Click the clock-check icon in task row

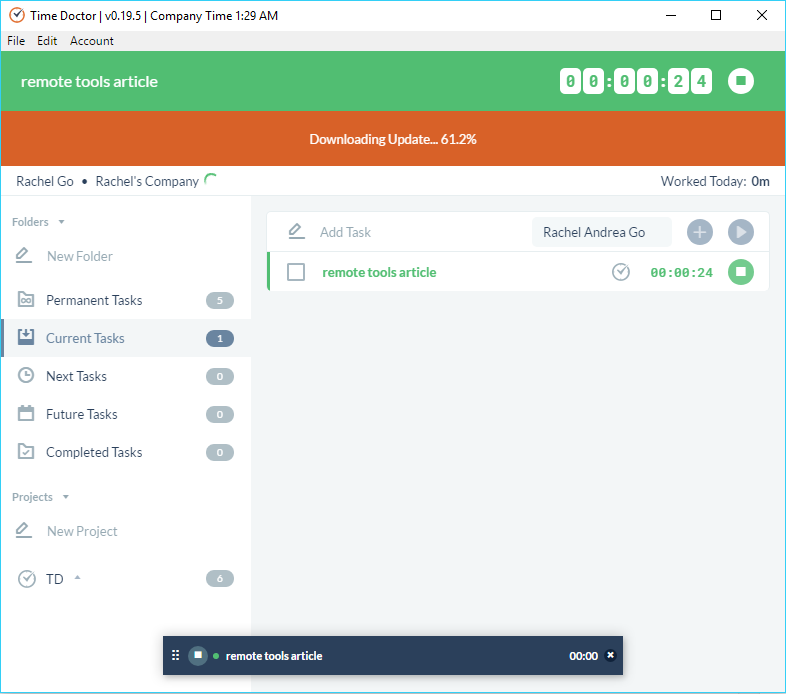point(621,272)
